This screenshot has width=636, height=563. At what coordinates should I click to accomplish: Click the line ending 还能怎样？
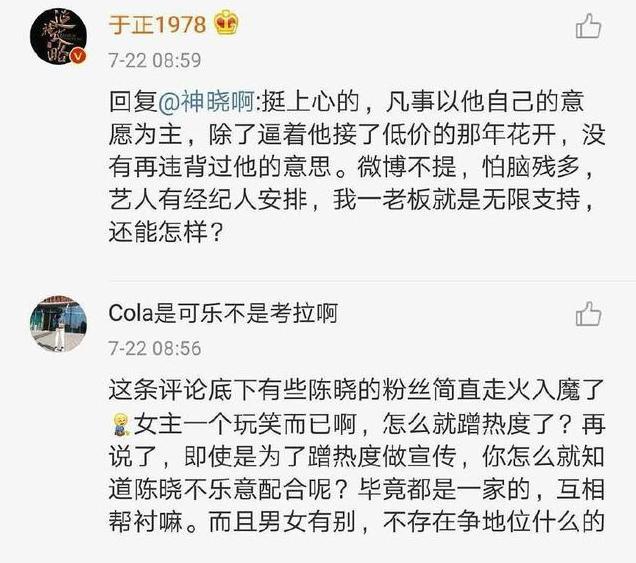166,232
